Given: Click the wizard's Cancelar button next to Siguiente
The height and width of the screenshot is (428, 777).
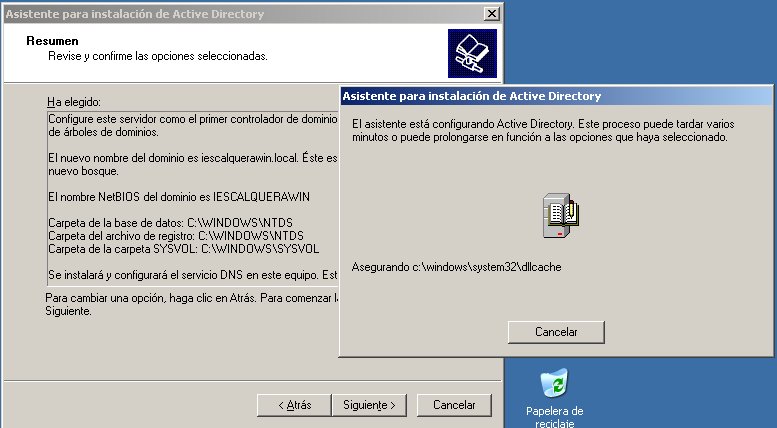Looking at the screenshot, I should tap(454, 405).
